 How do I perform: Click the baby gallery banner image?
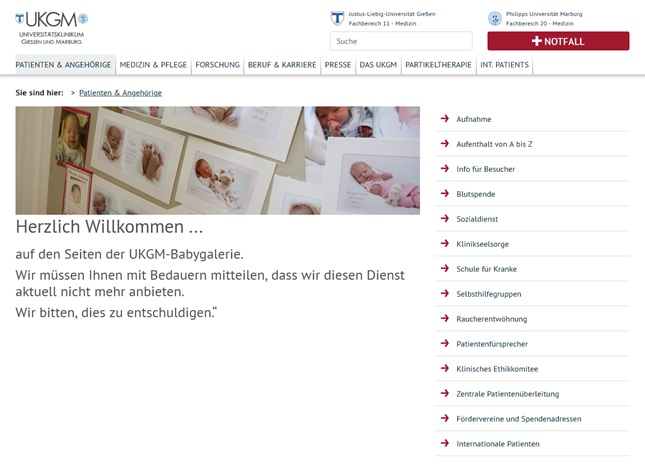(218, 160)
